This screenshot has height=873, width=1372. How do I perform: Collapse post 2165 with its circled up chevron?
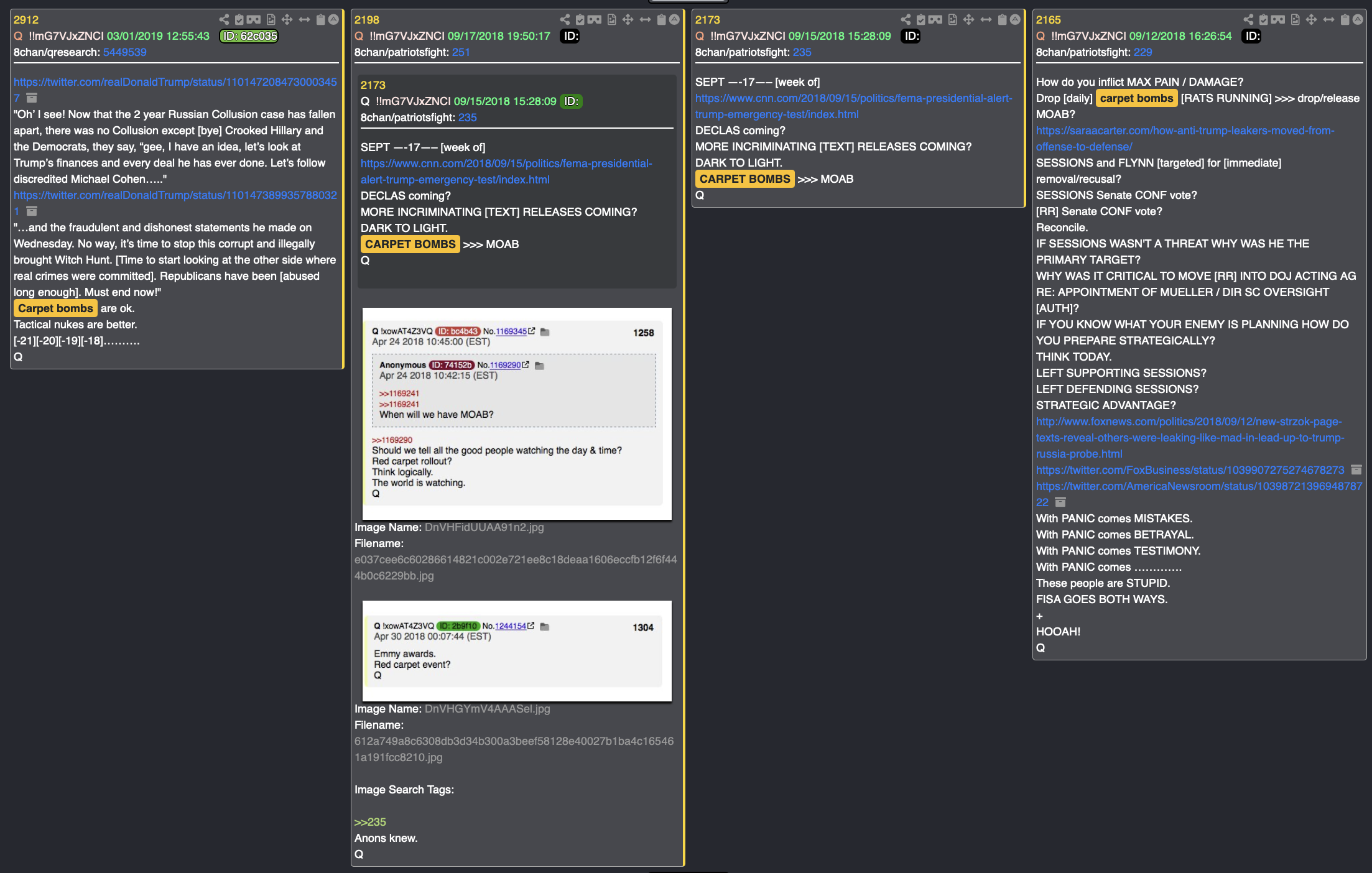[x=1358, y=20]
